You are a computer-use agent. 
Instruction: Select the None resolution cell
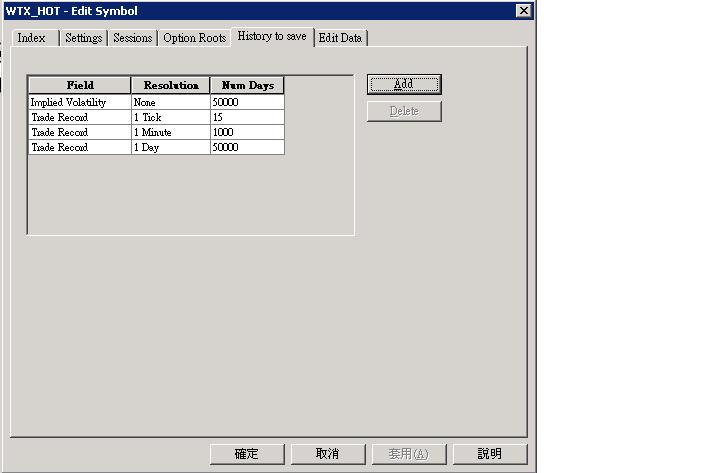tap(171, 102)
